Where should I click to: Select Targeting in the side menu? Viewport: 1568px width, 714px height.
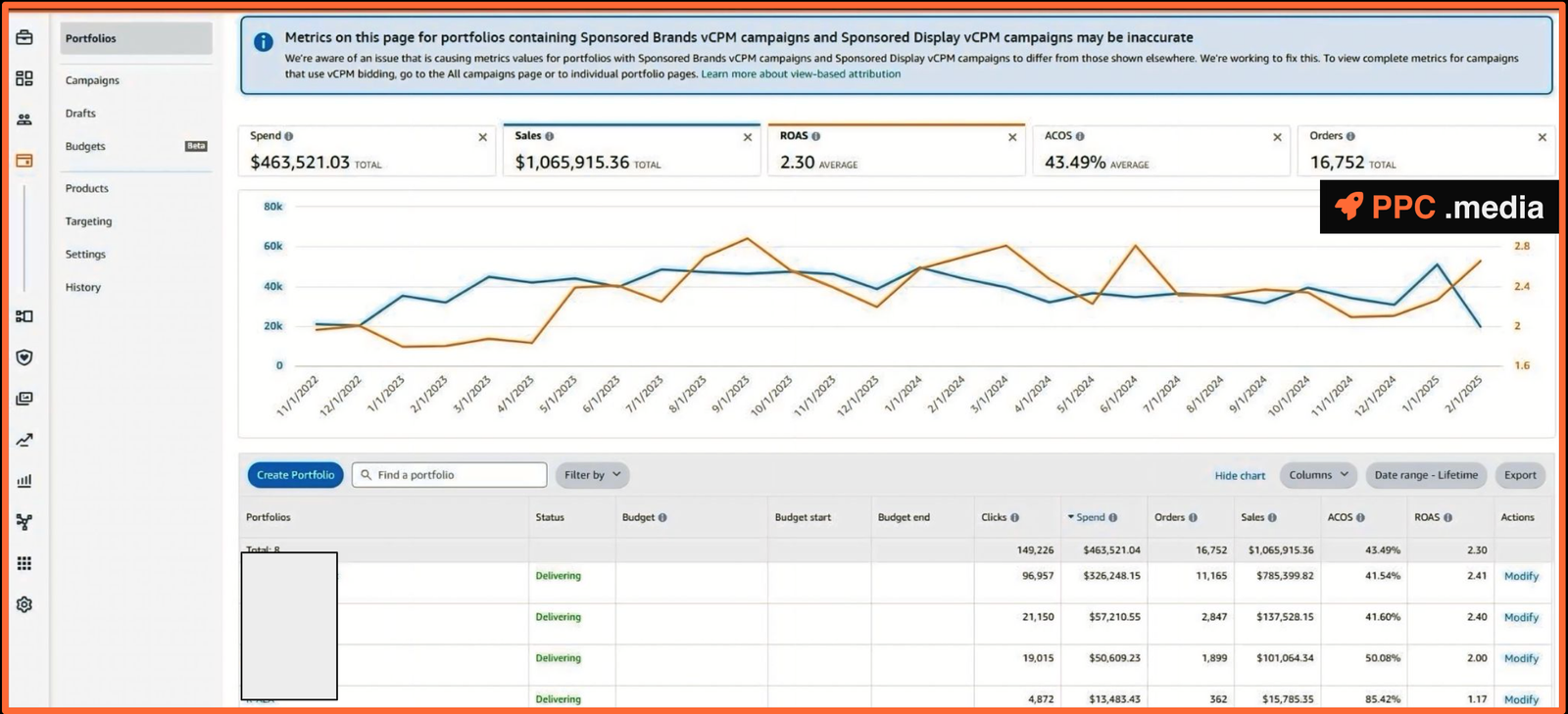(x=88, y=221)
